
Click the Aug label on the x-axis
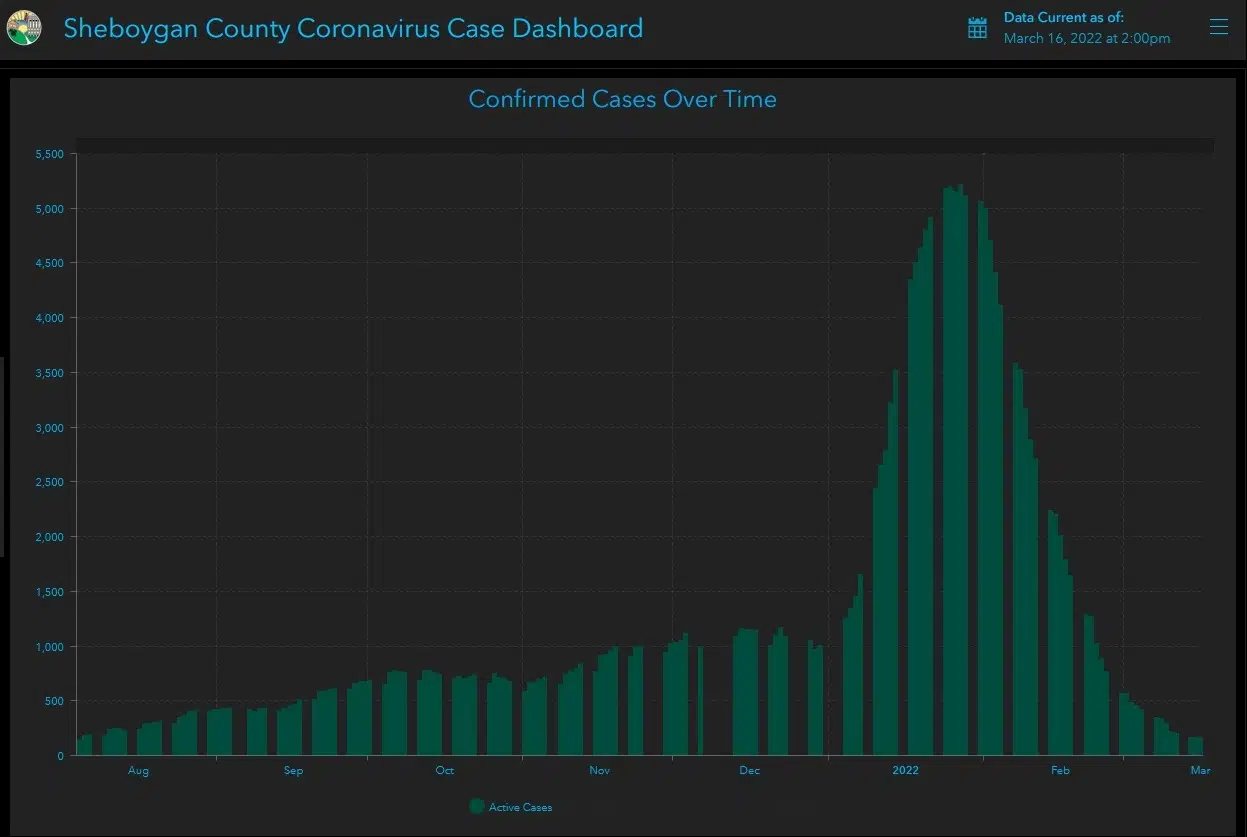[x=138, y=770]
